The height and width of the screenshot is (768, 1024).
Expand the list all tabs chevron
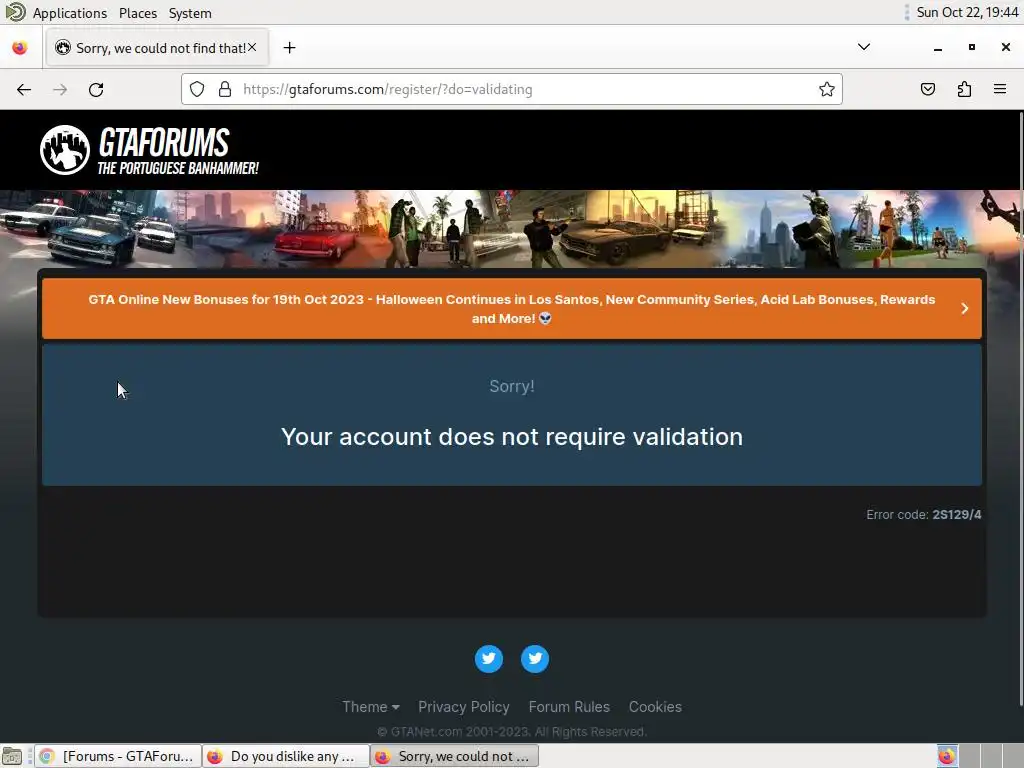point(863,47)
